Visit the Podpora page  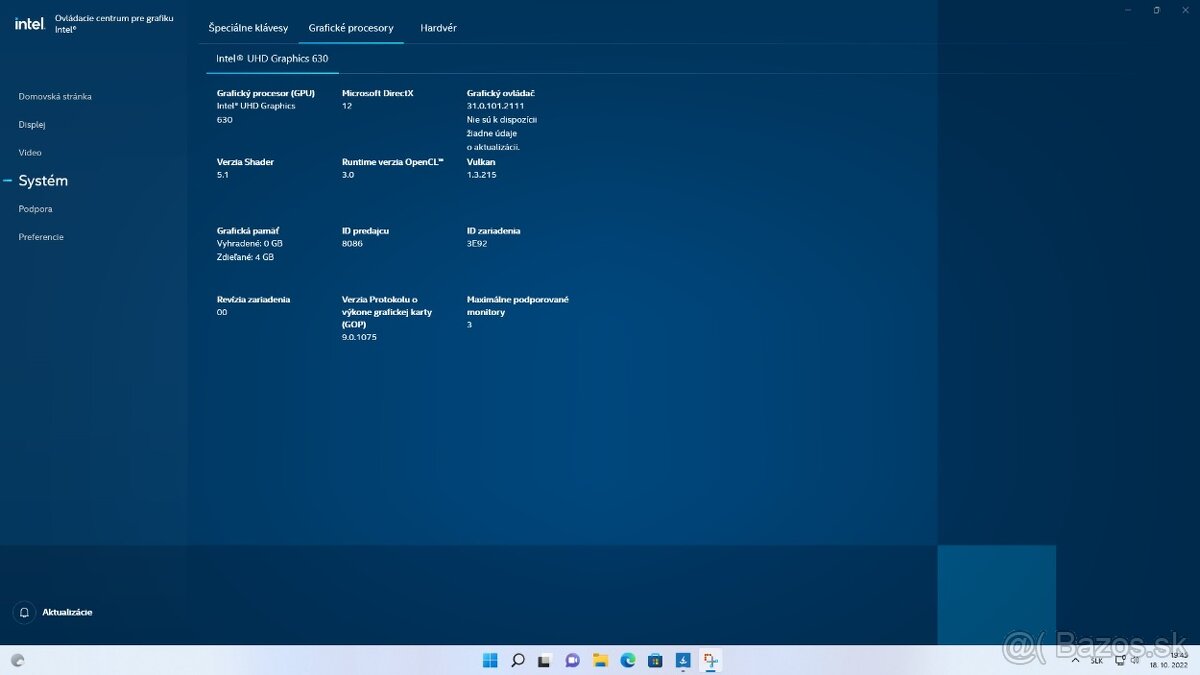pos(35,208)
